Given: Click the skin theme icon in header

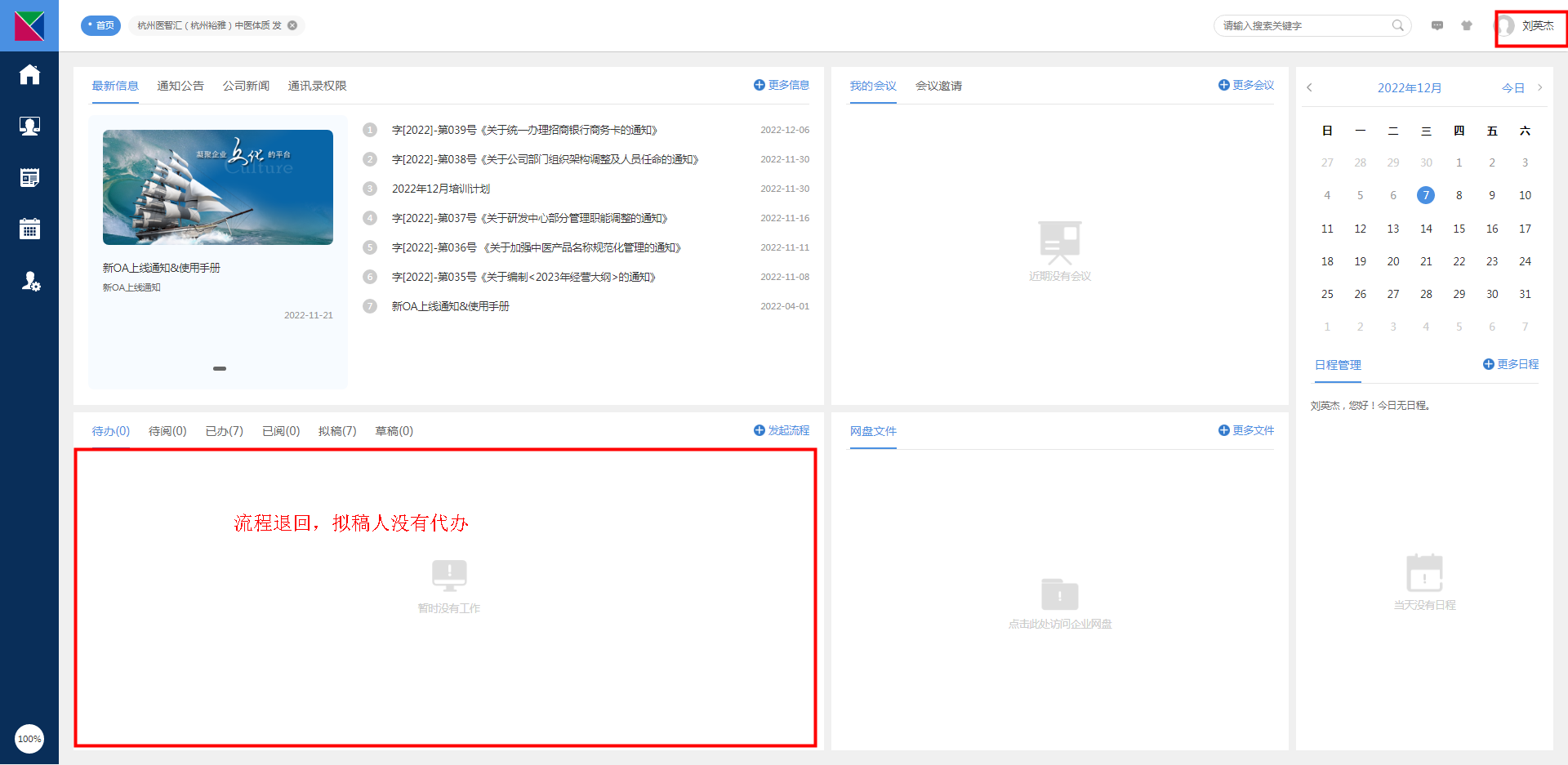Looking at the screenshot, I should point(1467,25).
